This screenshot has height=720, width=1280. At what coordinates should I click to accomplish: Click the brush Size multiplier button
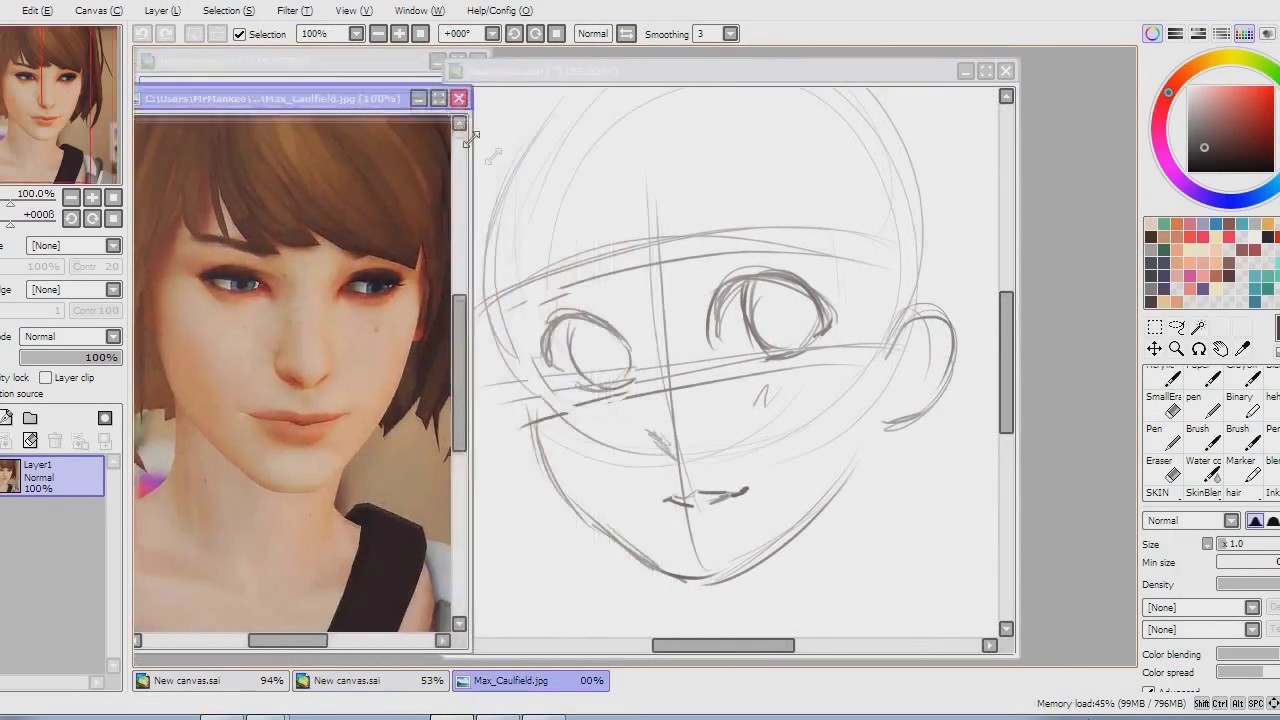(x=1207, y=544)
